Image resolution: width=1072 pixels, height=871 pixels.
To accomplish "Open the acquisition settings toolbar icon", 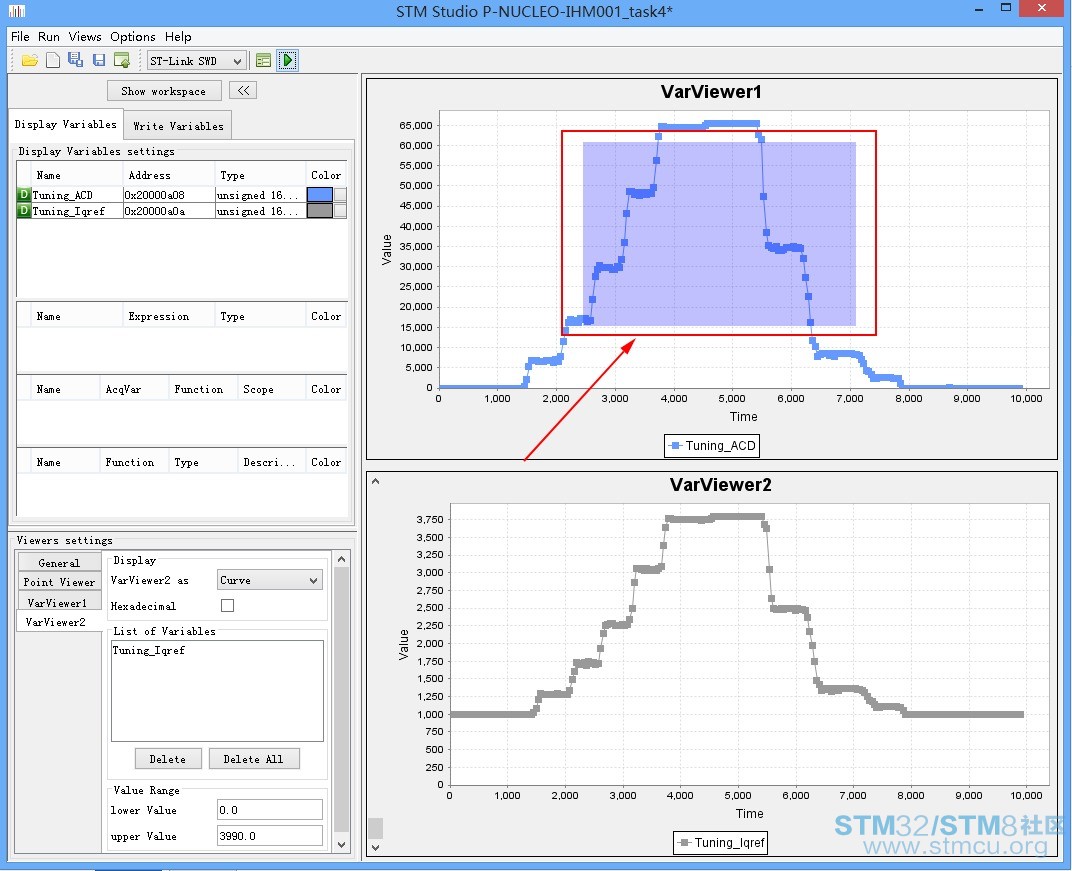I will coord(263,60).
